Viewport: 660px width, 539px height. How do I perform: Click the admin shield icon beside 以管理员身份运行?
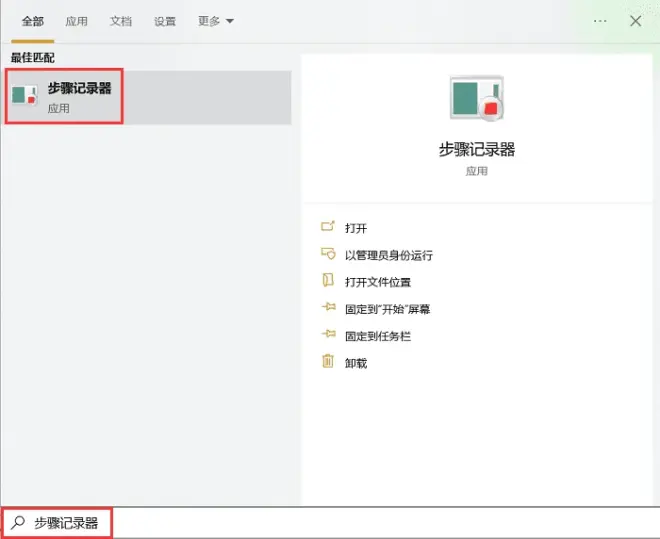coord(328,254)
